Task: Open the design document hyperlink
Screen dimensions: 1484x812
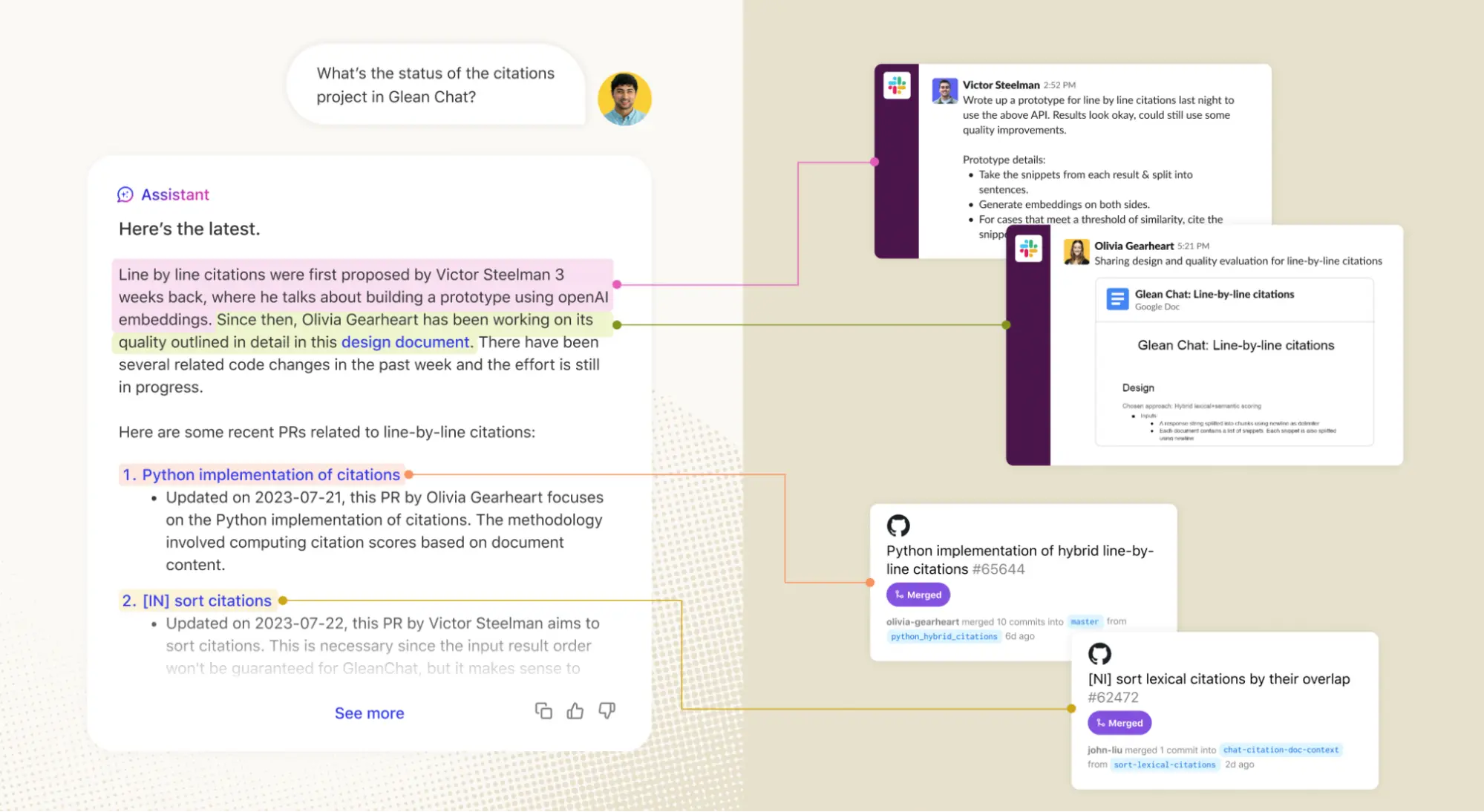Action: (405, 342)
